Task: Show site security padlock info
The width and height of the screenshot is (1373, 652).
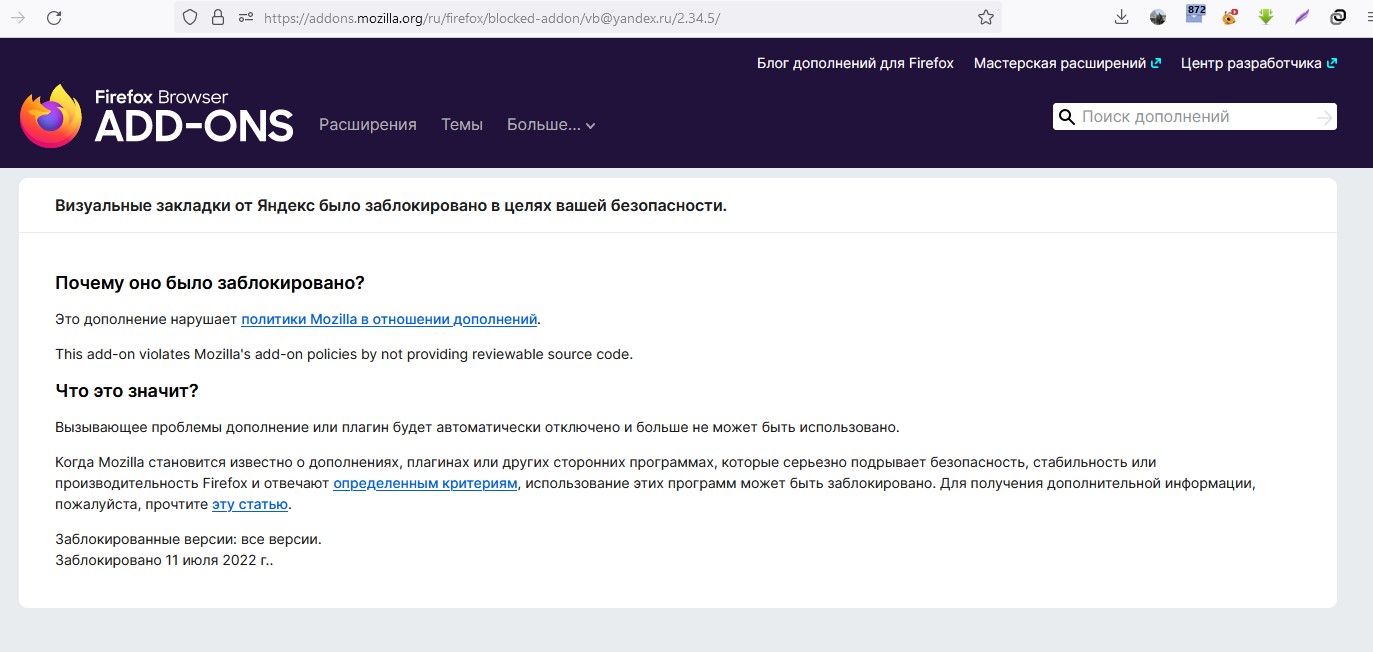Action: click(218, 17)
